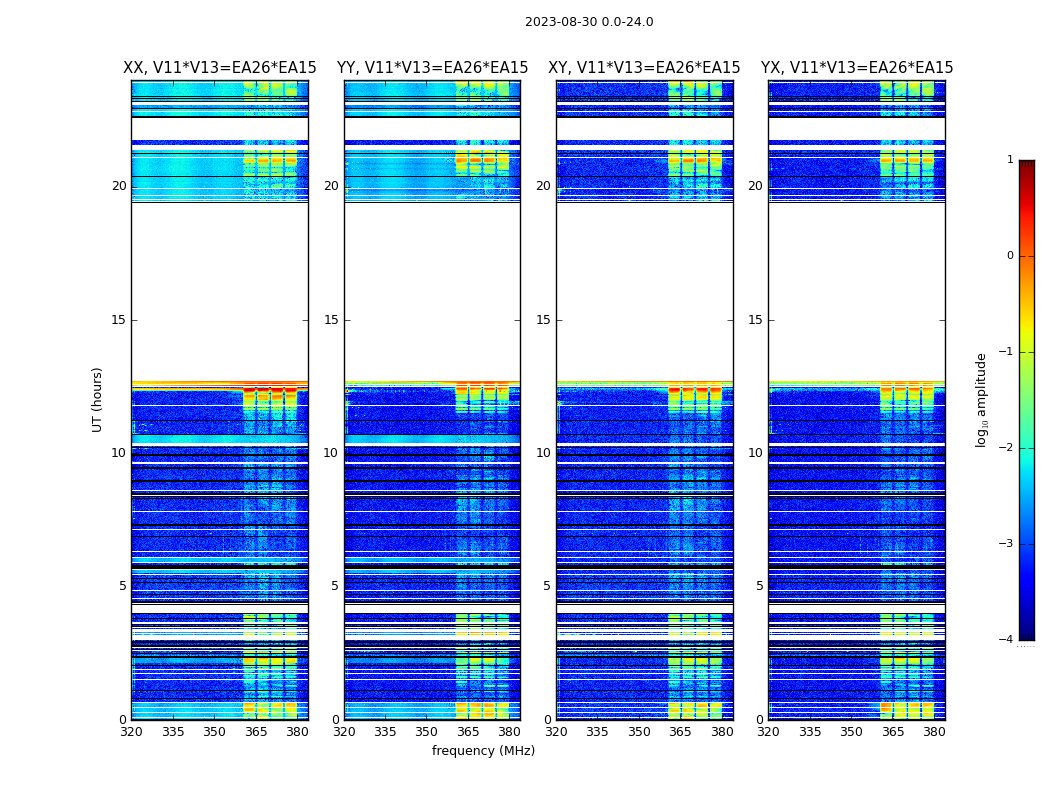Viewport: 1050px width, 800px height.
Task: Click the 2023-08-30 0.0-24.0 figure title
Action: pos(589,21)
